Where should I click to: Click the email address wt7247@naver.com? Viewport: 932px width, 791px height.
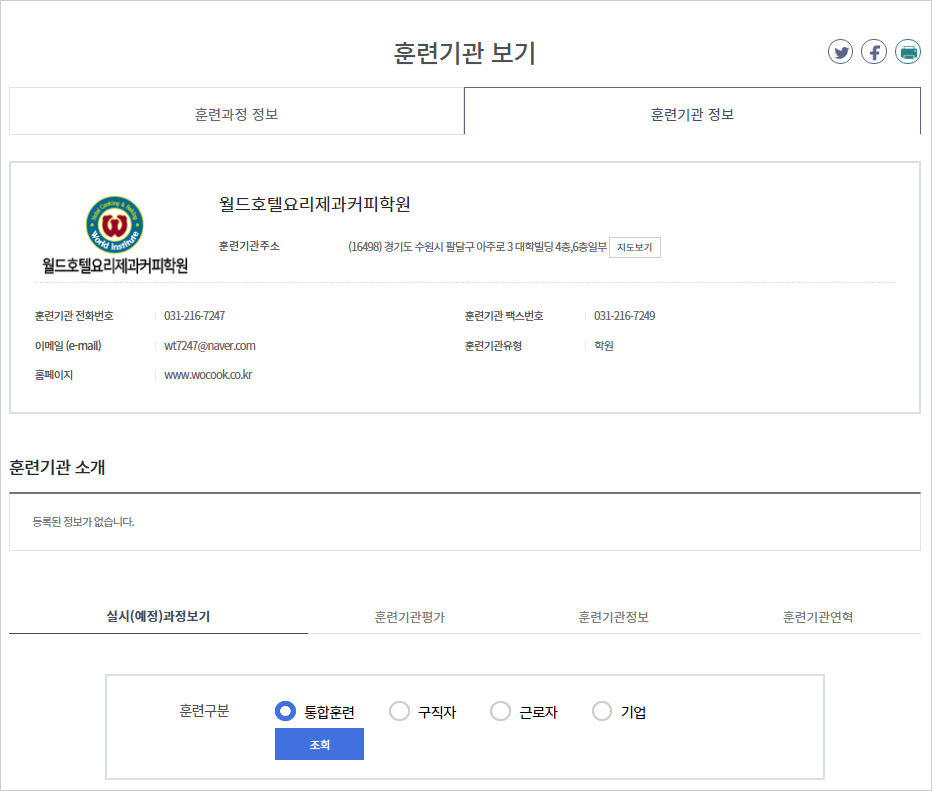208,345
